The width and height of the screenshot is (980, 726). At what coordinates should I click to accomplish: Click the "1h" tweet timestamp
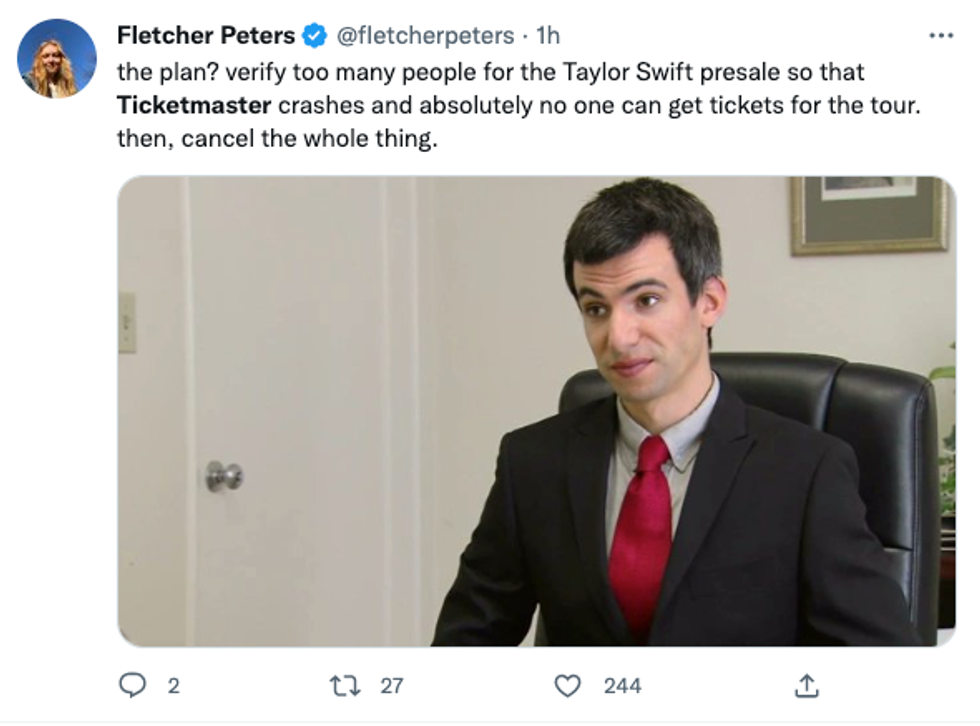click(x=548, y=36)
